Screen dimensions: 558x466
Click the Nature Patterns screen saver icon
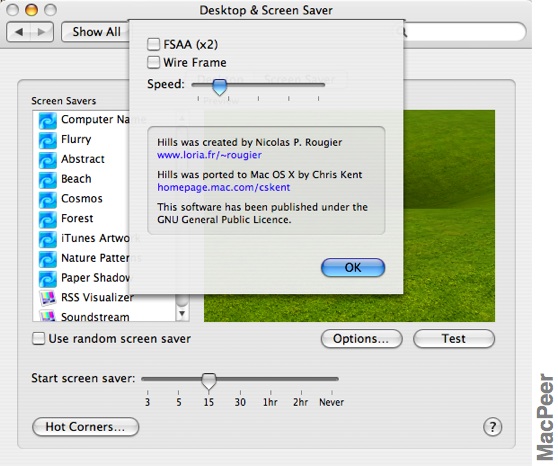[47, 259]
